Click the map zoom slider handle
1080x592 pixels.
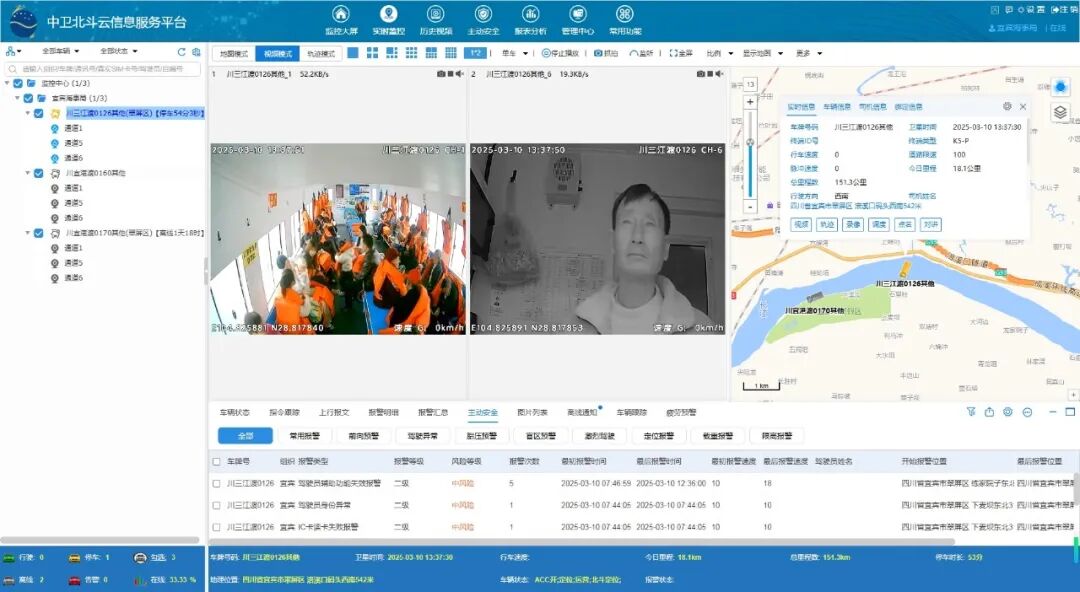[750, 143]
